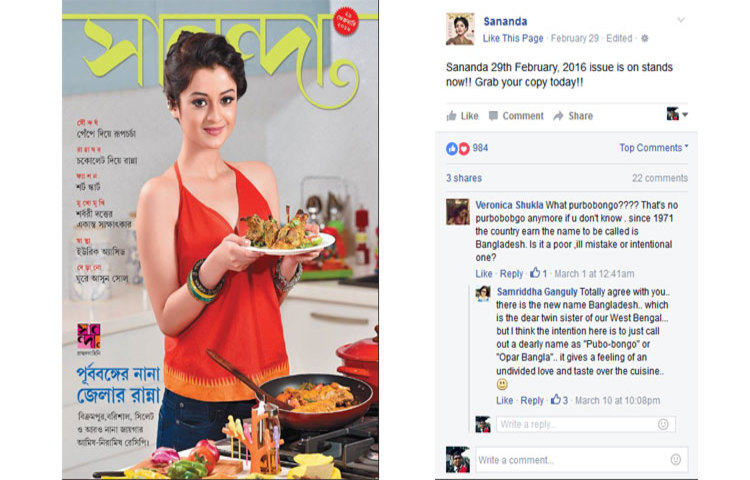Open emoji picker in the reply field

(x=663, y=424)
